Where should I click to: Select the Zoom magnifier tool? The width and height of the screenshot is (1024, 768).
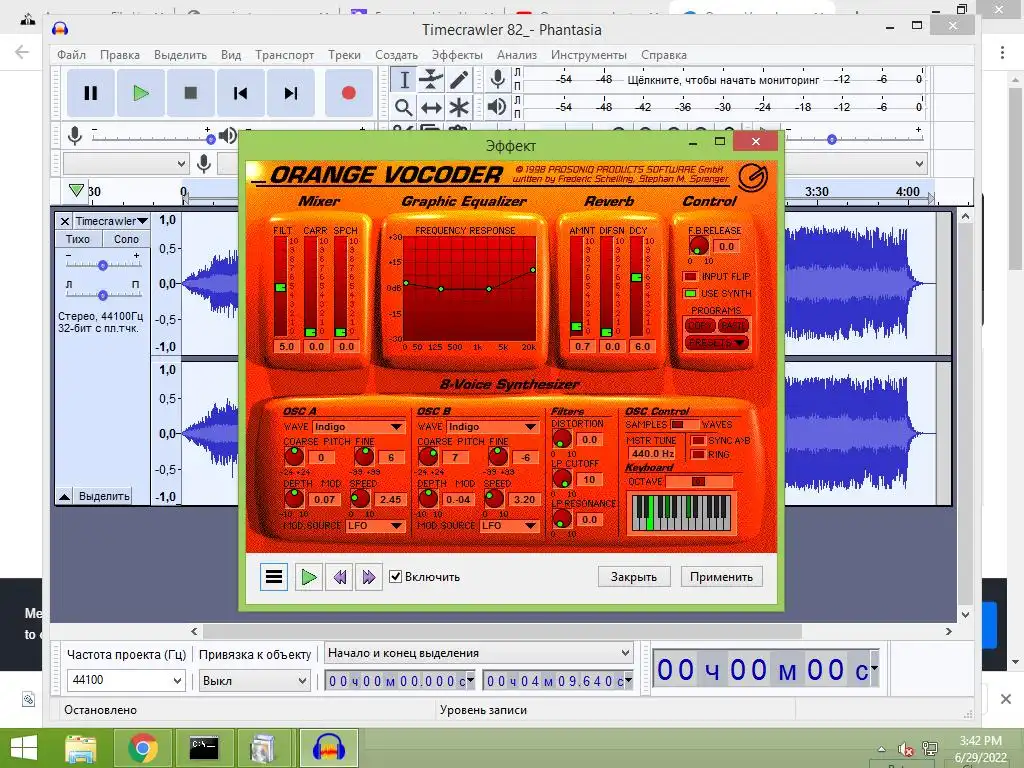pos(404,107)
